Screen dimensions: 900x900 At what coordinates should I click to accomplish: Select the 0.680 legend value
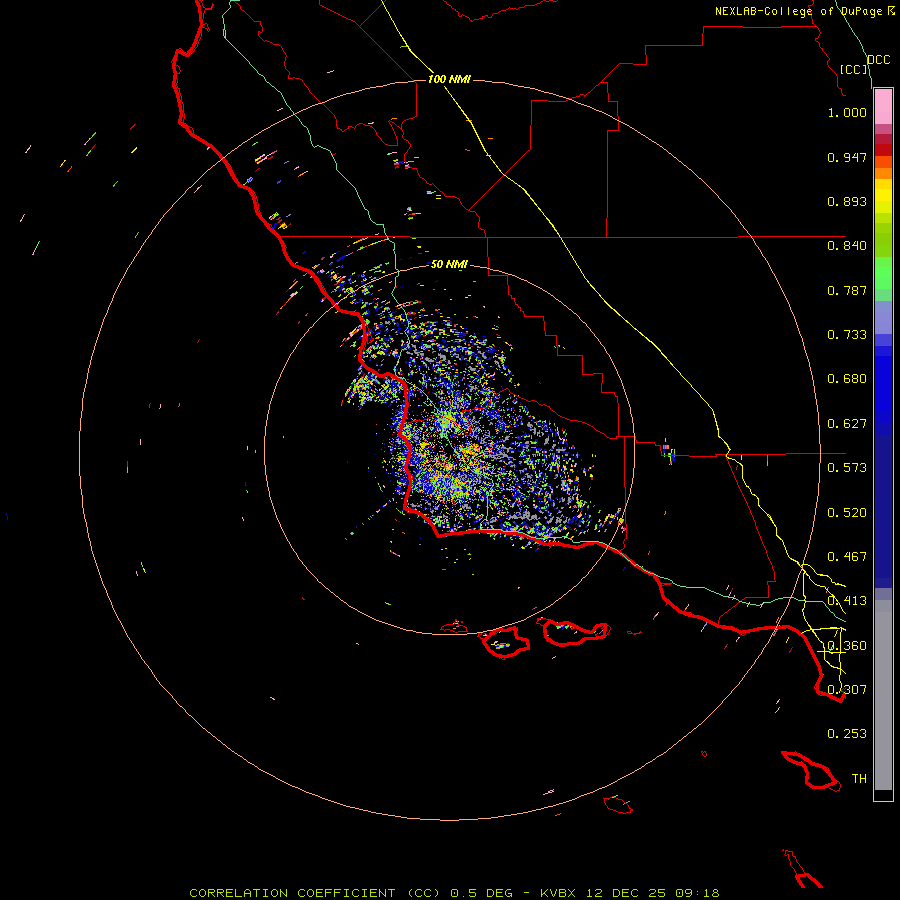point(847,379)
